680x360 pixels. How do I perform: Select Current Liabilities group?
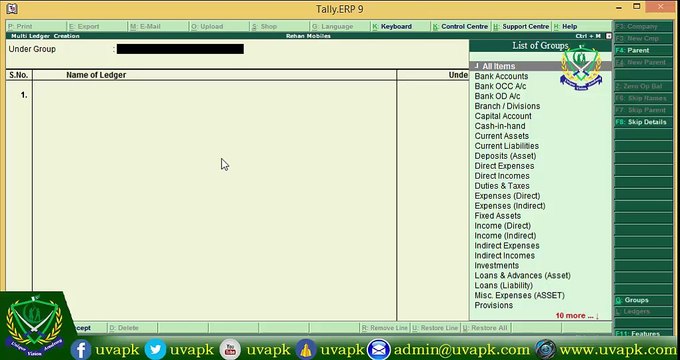(x=507, y=146)
